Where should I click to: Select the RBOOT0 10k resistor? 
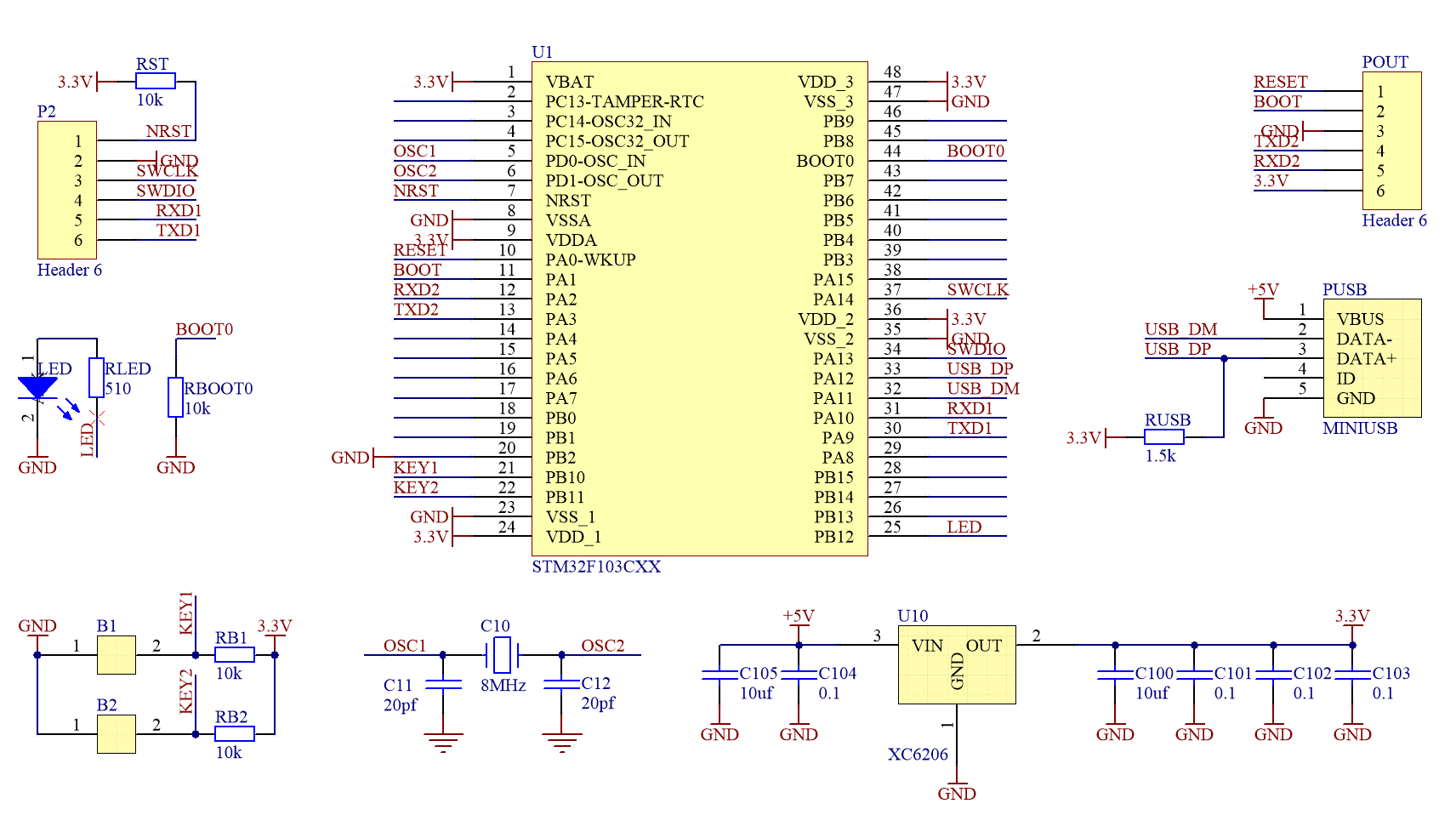click(175, 397)
